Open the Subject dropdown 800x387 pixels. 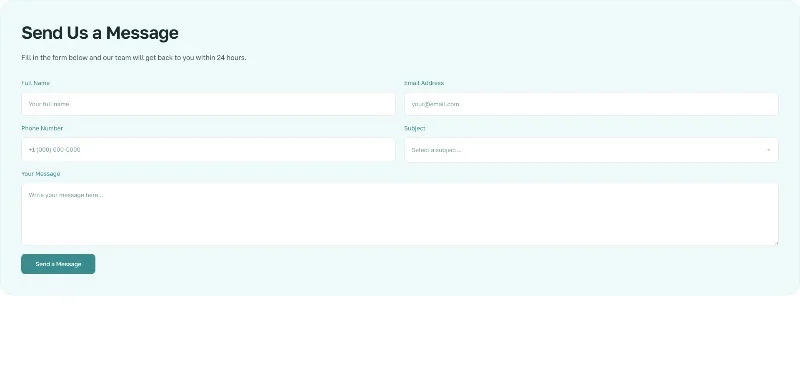point(591,150)
